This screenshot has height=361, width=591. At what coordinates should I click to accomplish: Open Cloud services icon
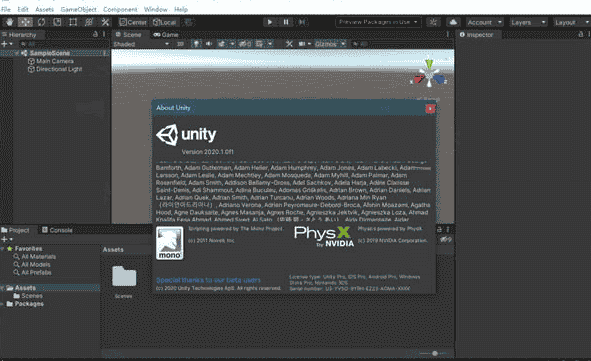tap(453, 22)
